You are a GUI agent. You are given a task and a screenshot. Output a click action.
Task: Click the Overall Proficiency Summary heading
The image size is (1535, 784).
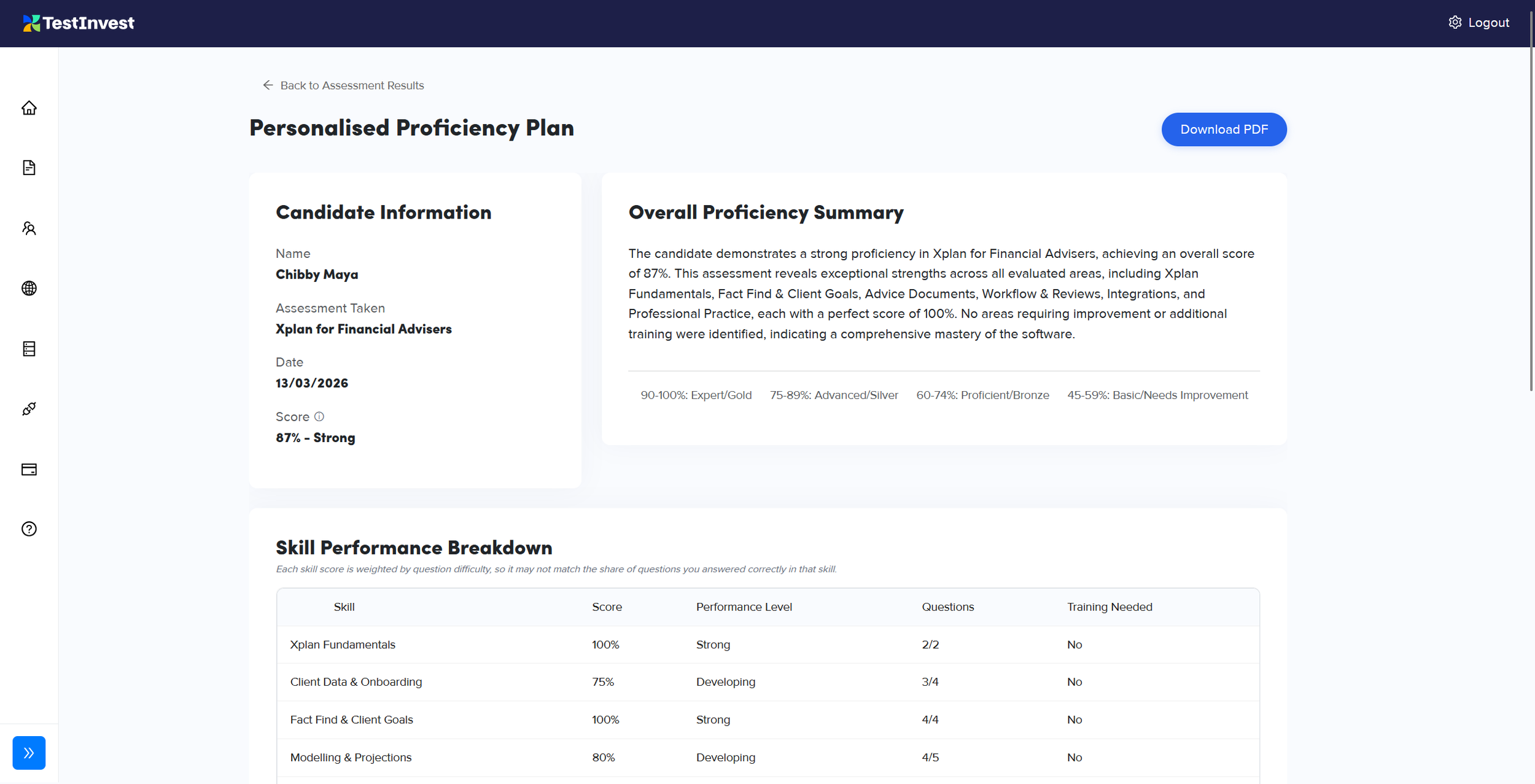766,212
